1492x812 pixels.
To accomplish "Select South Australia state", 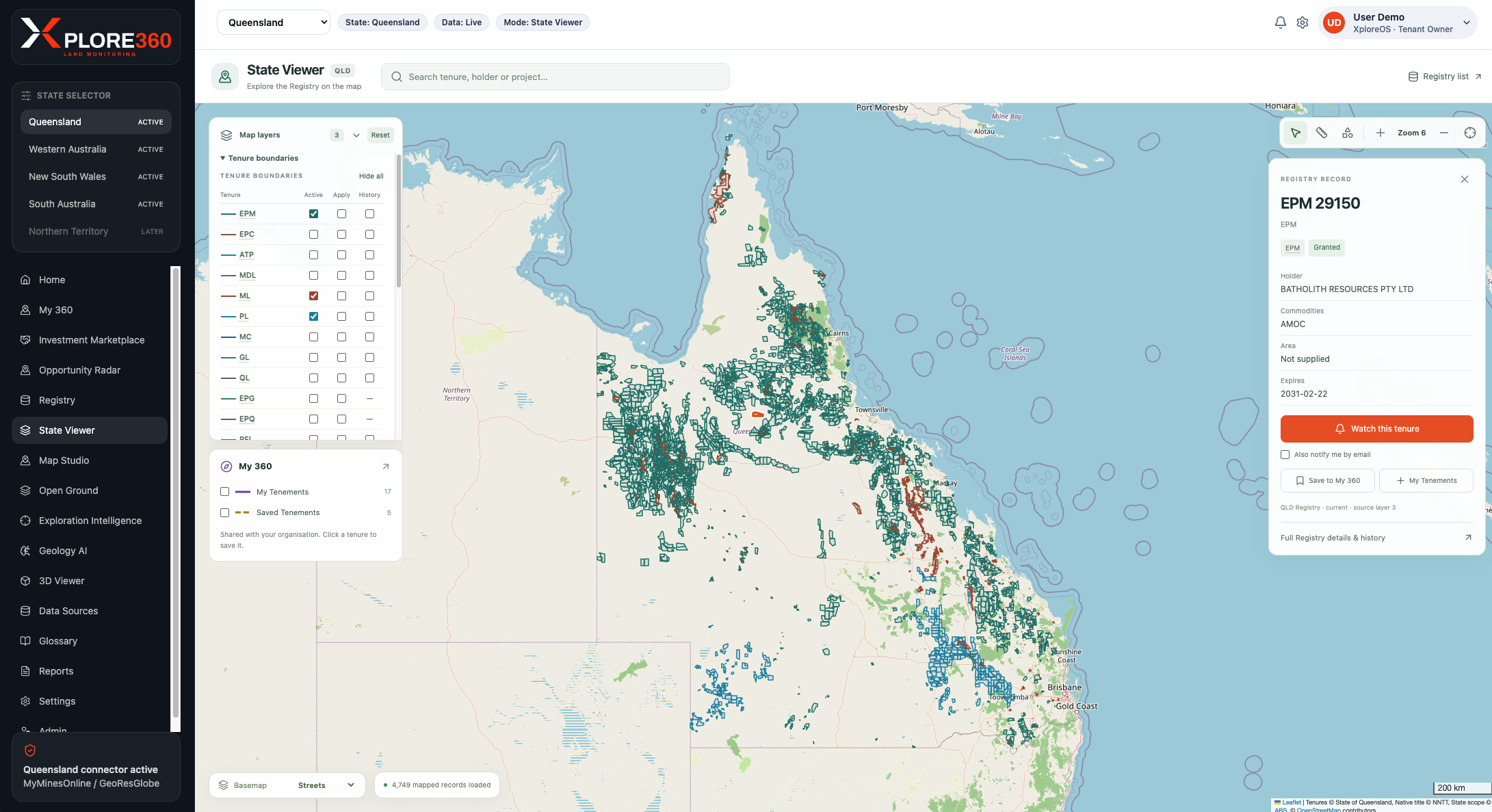I will coord(96,204).
